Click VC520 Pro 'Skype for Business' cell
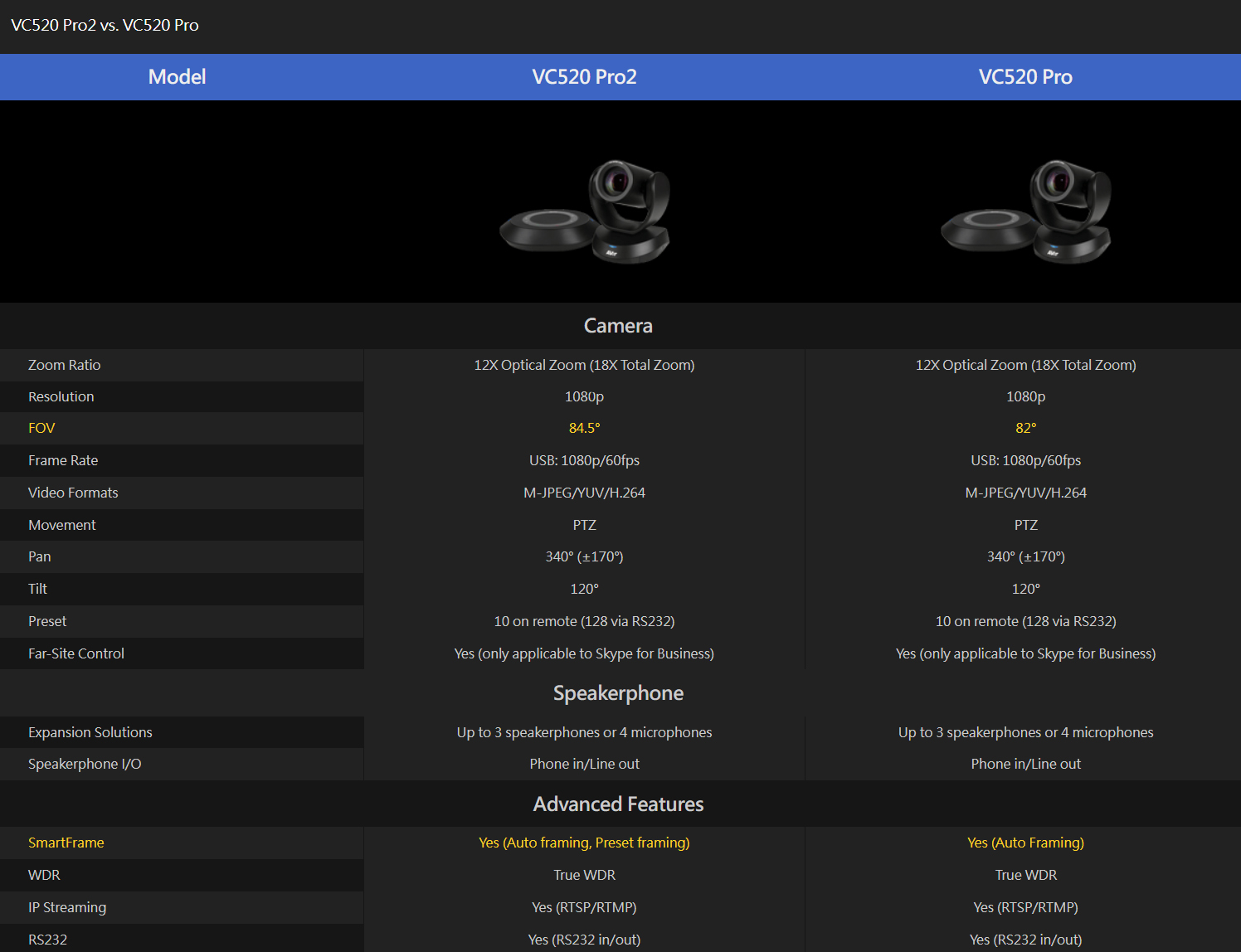The height and width of the screenshot is (952, 1241). click(x=1026, y=653)
